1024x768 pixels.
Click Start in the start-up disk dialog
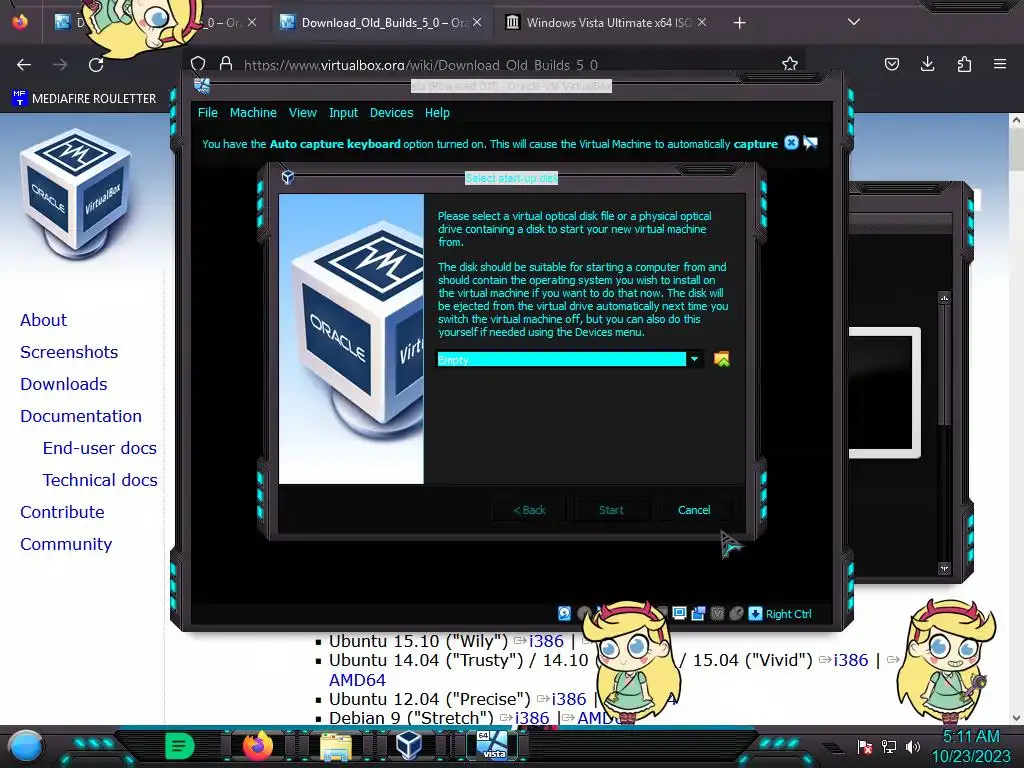pyautogui.click(x=611, y=510)
